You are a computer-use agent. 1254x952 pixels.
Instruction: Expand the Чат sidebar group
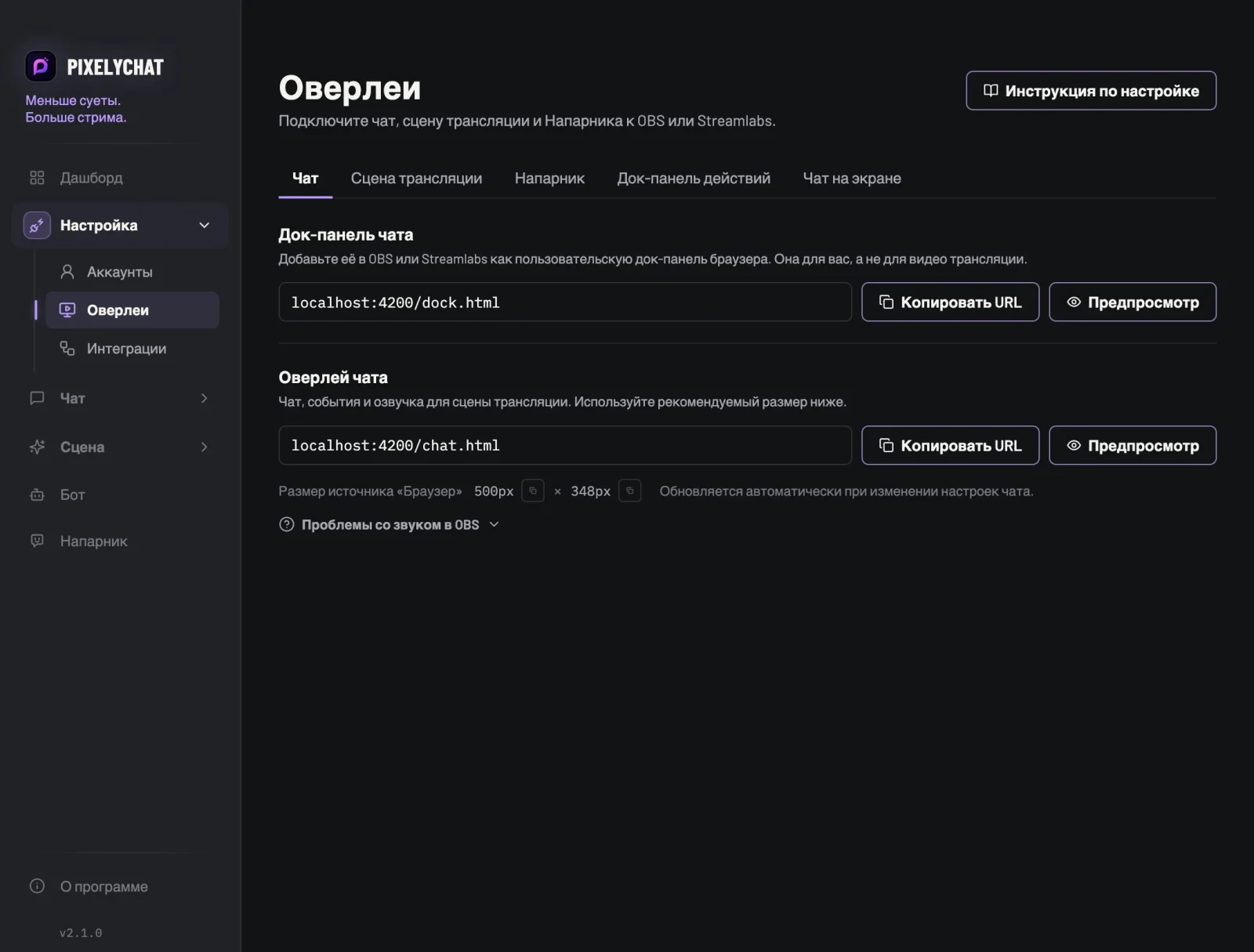(205, 398)
